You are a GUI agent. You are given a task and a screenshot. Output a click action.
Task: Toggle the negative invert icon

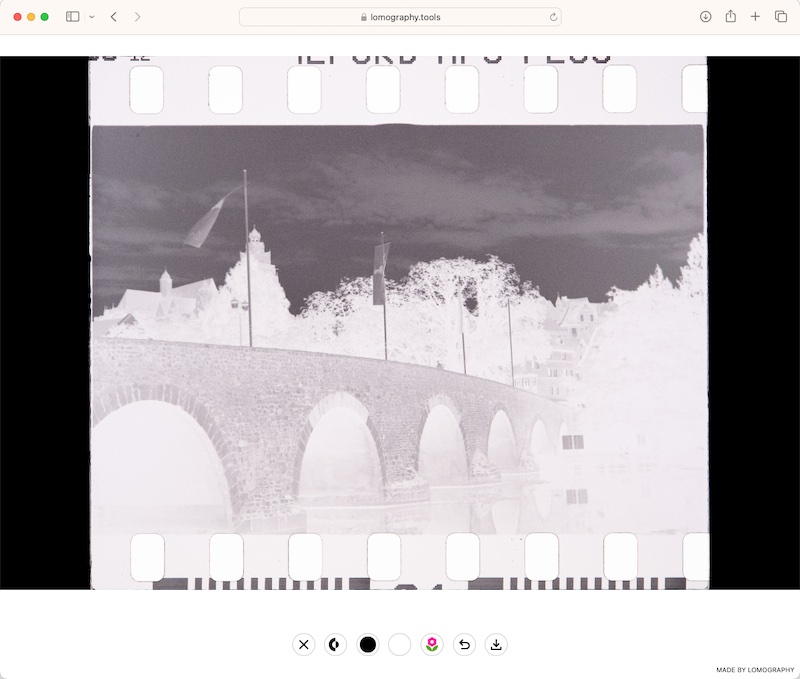click(x=335, y=644)
